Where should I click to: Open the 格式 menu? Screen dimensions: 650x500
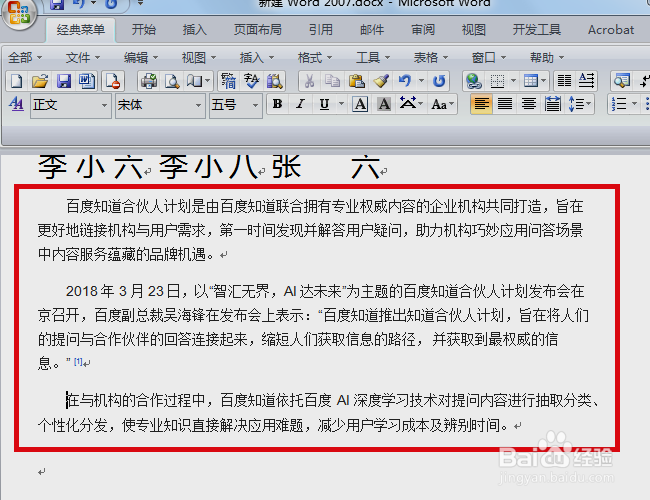(x=315, y=58)
